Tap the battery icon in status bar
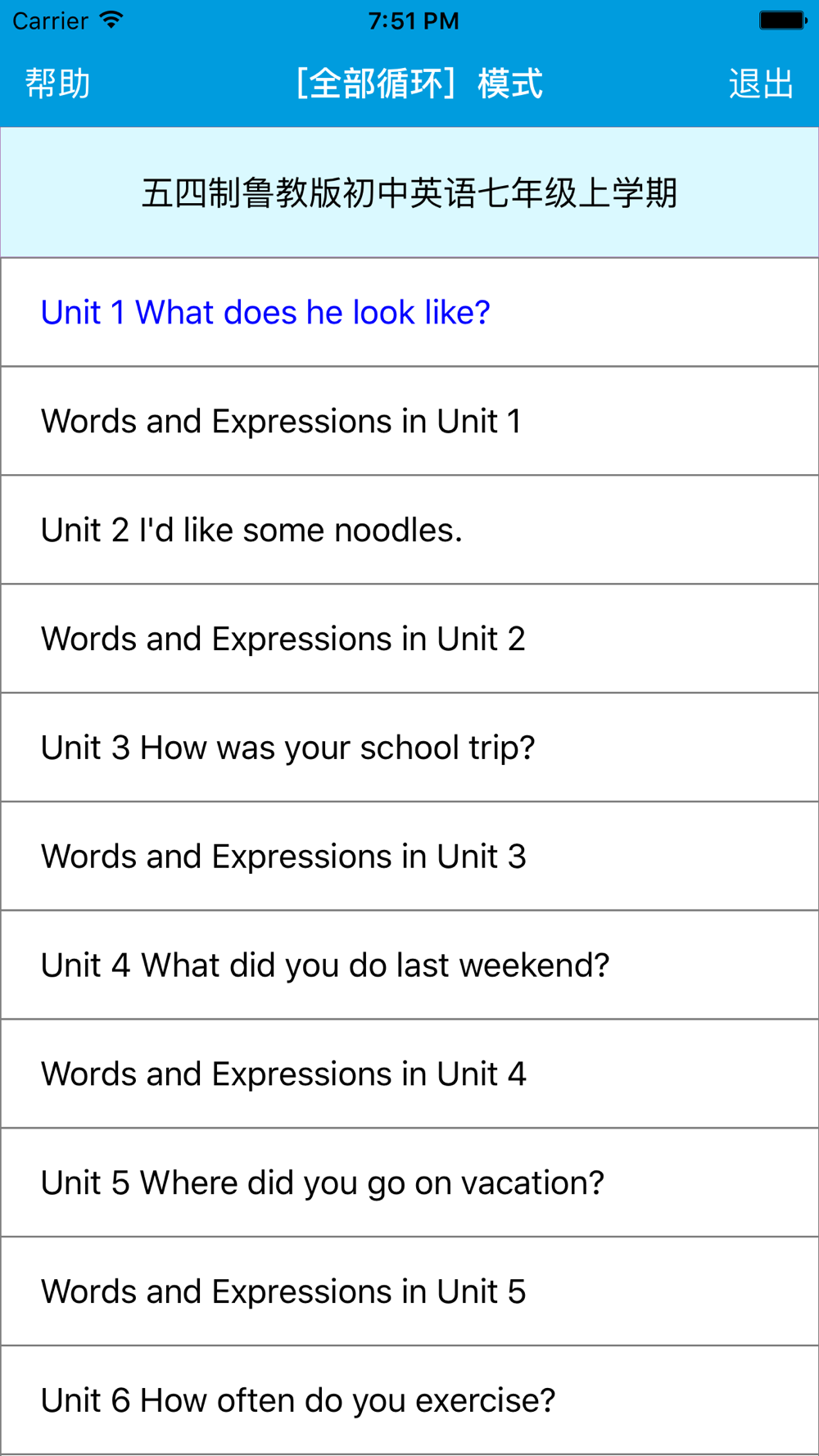The width and height of the screenshot is (819, 1456). click(783, 20)
